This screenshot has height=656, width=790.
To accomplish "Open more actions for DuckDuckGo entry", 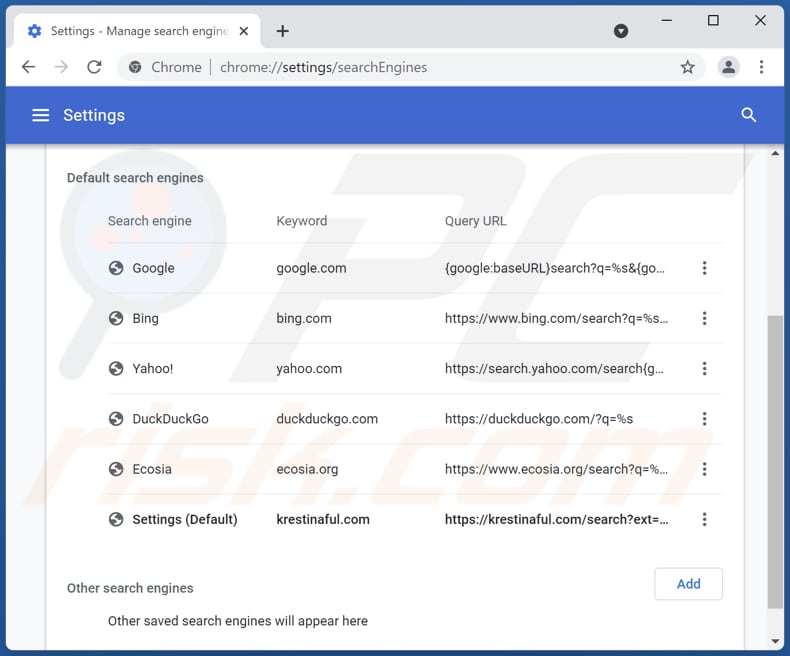I will (x=704, y=419).
